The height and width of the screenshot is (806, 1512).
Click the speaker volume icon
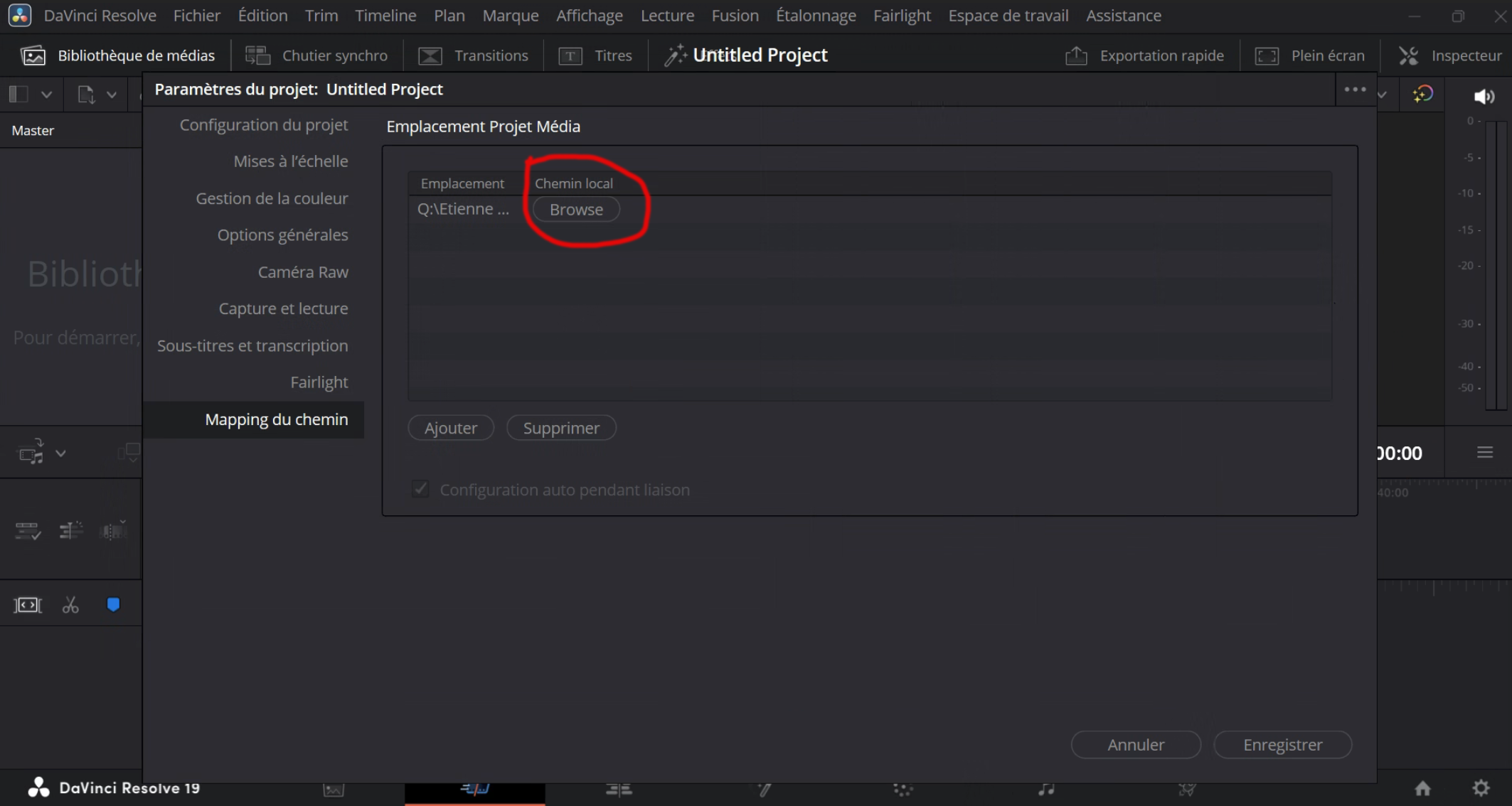pos(1484,96)
